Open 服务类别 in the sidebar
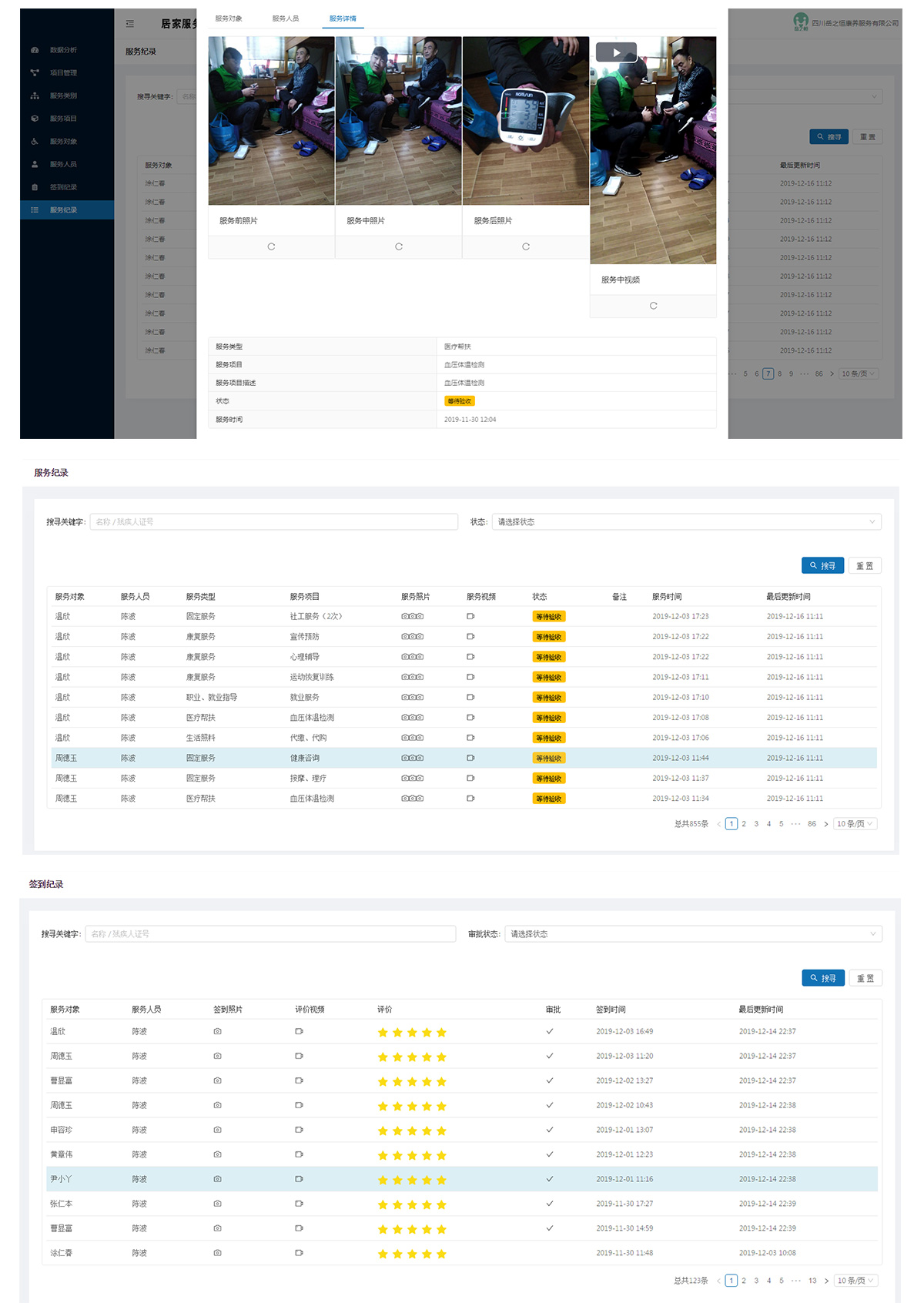 (63, 96)
